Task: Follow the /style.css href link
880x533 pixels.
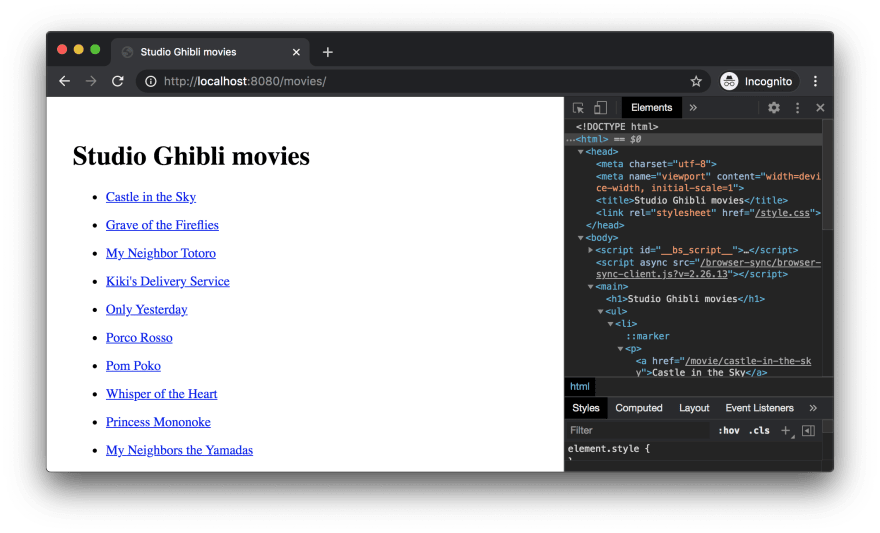Action: tap(783, 213)
